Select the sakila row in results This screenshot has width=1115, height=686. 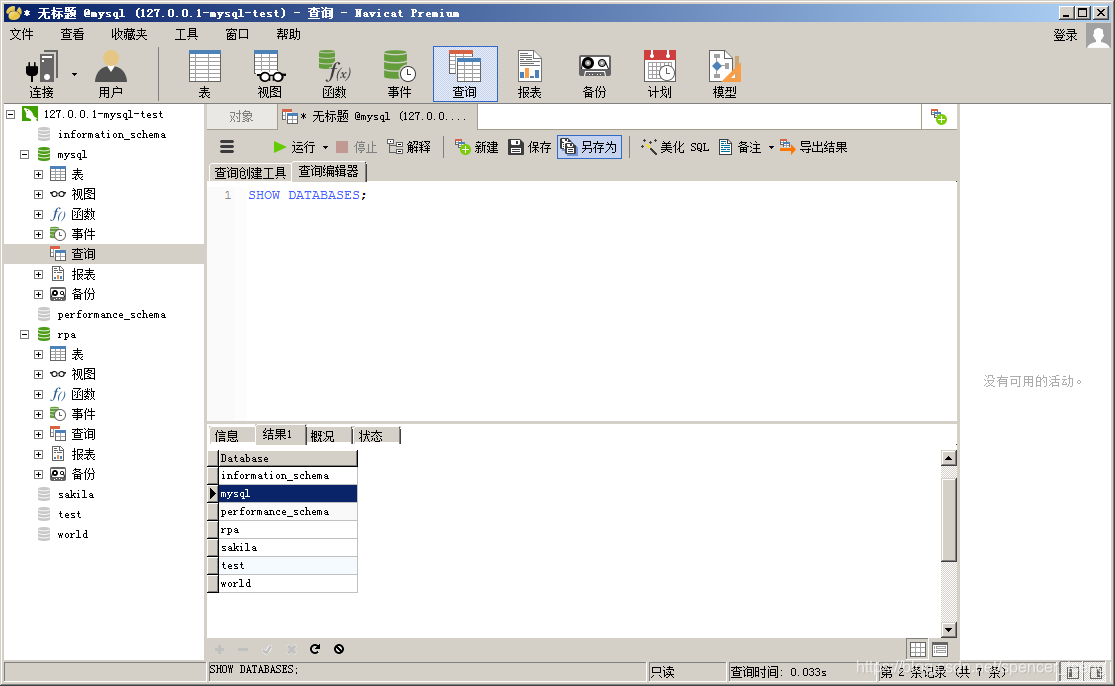click(x=287, y=547)
